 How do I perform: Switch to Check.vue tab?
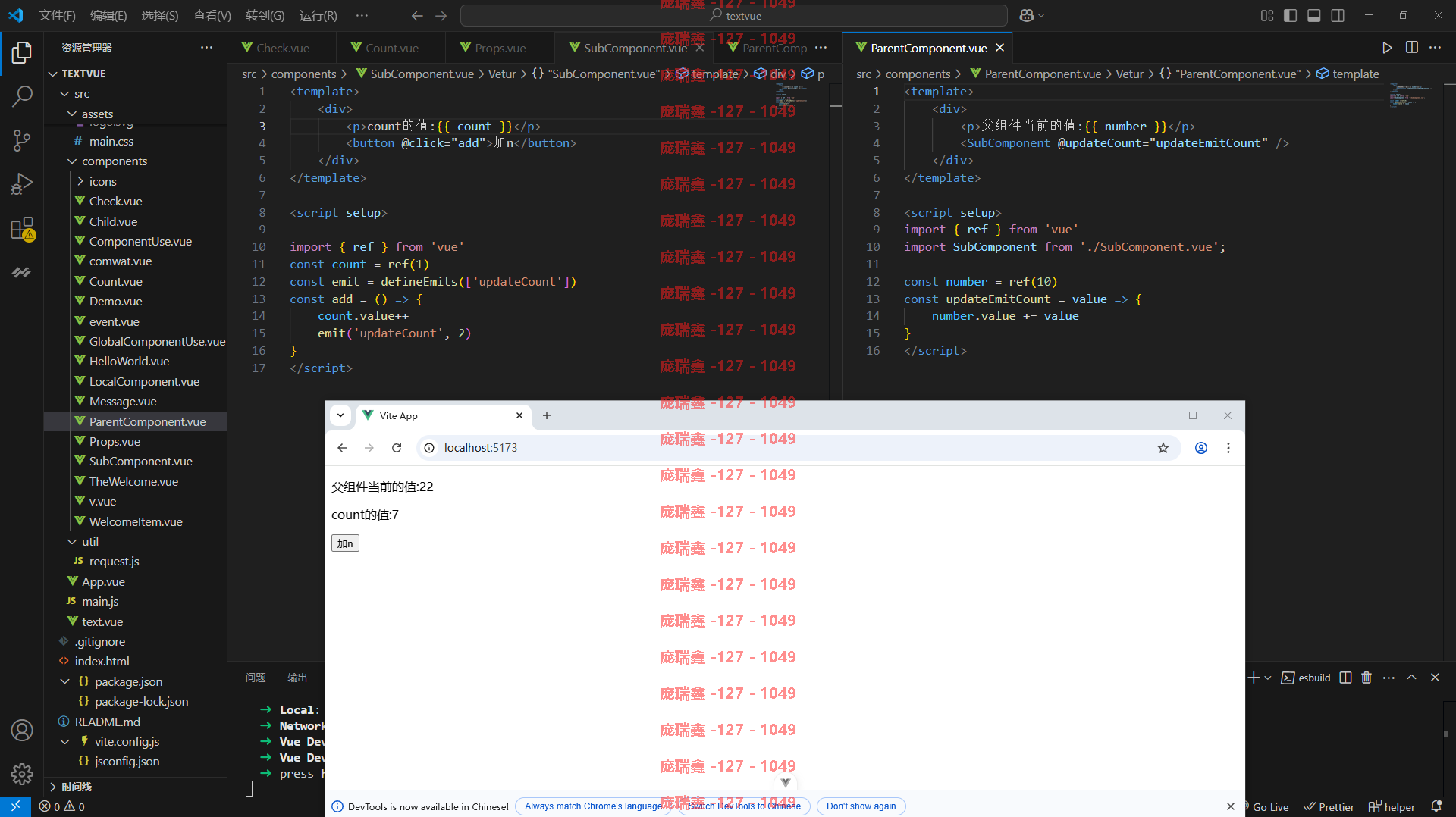282,48
